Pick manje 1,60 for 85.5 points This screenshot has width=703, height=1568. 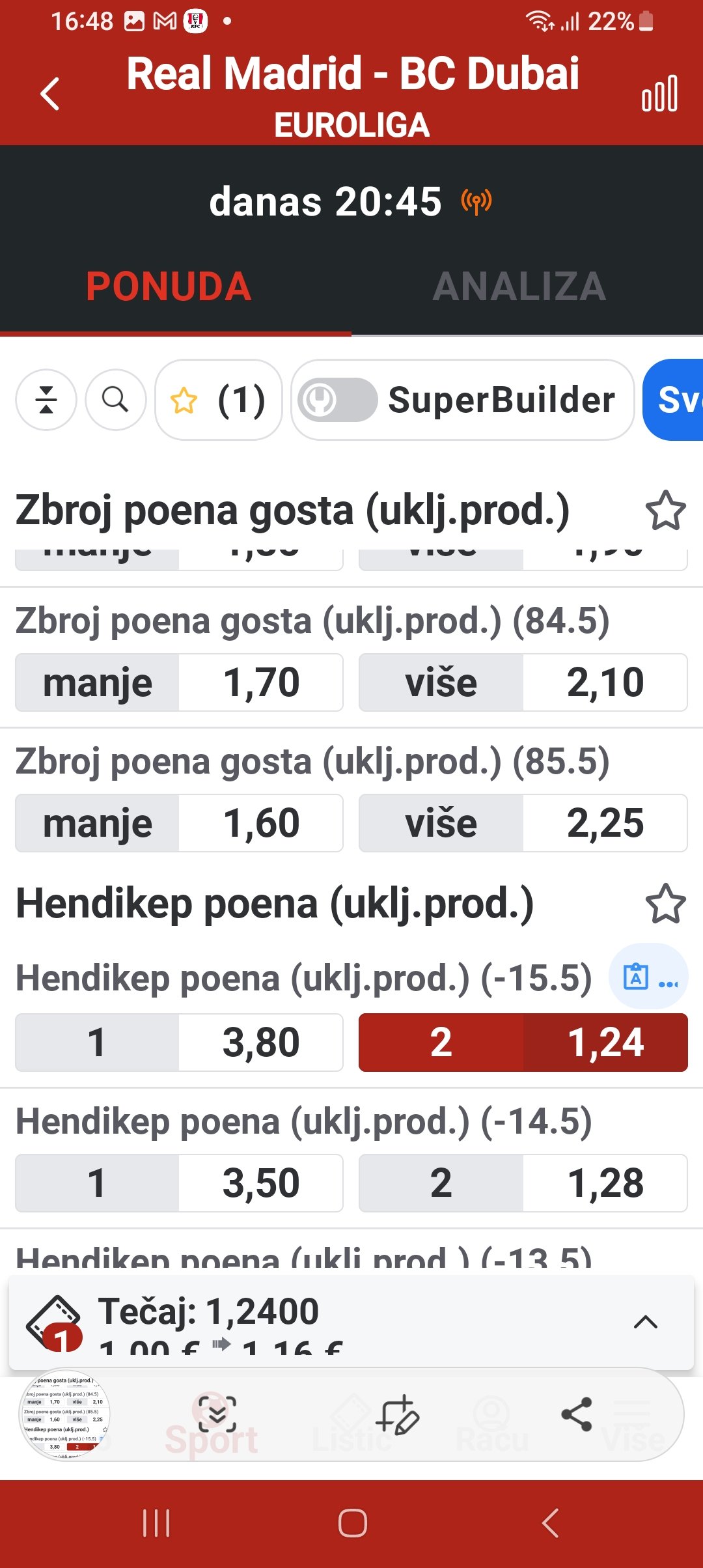click(179, 823)
